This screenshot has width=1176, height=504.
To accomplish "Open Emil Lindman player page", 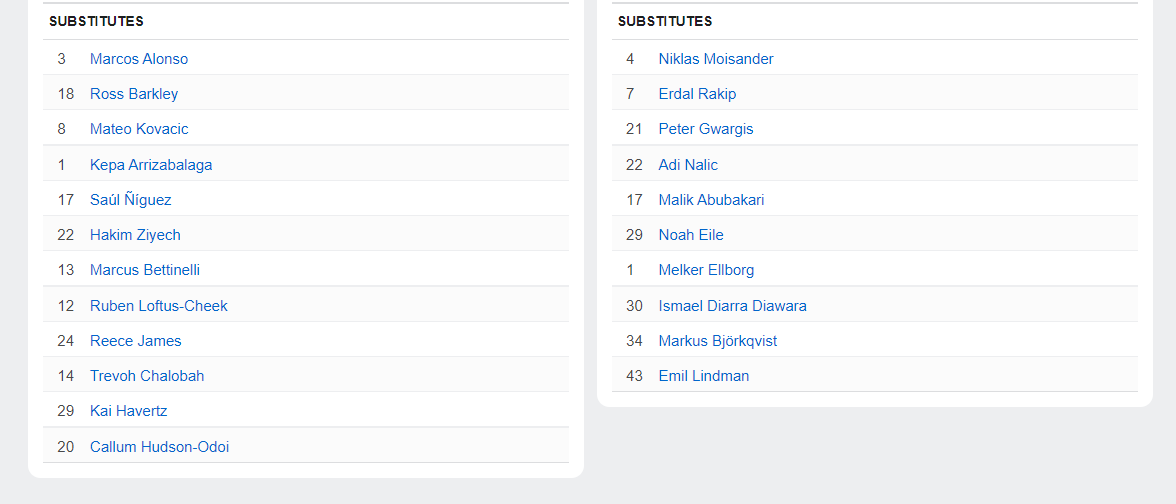I will pos(704,376).
